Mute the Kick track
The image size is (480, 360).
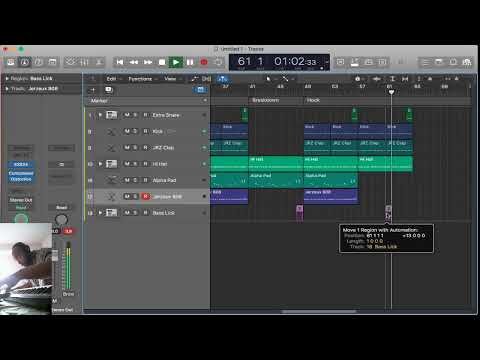click(x=127, y=131)
